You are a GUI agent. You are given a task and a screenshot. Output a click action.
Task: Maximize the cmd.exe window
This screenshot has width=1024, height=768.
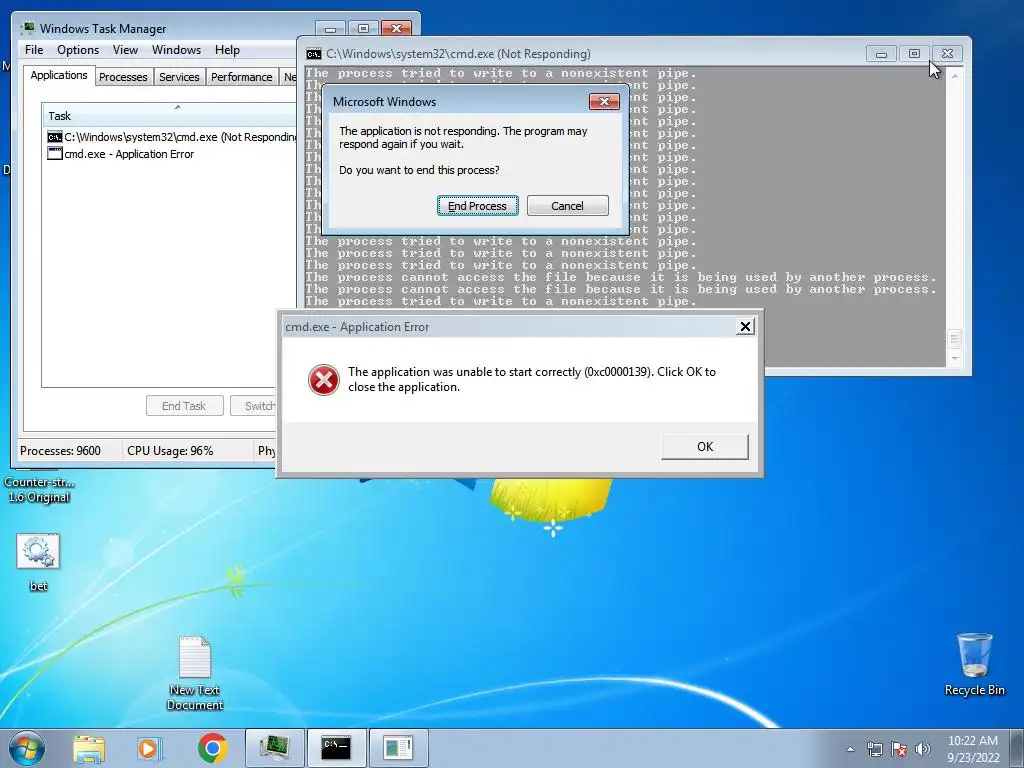(x=914, y=54)
